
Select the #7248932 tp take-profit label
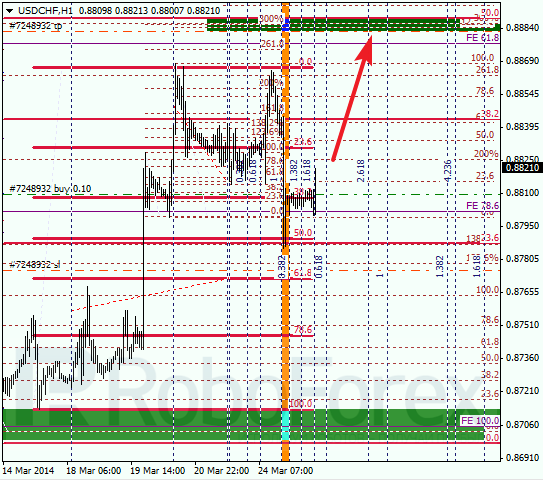pos(36,26)
